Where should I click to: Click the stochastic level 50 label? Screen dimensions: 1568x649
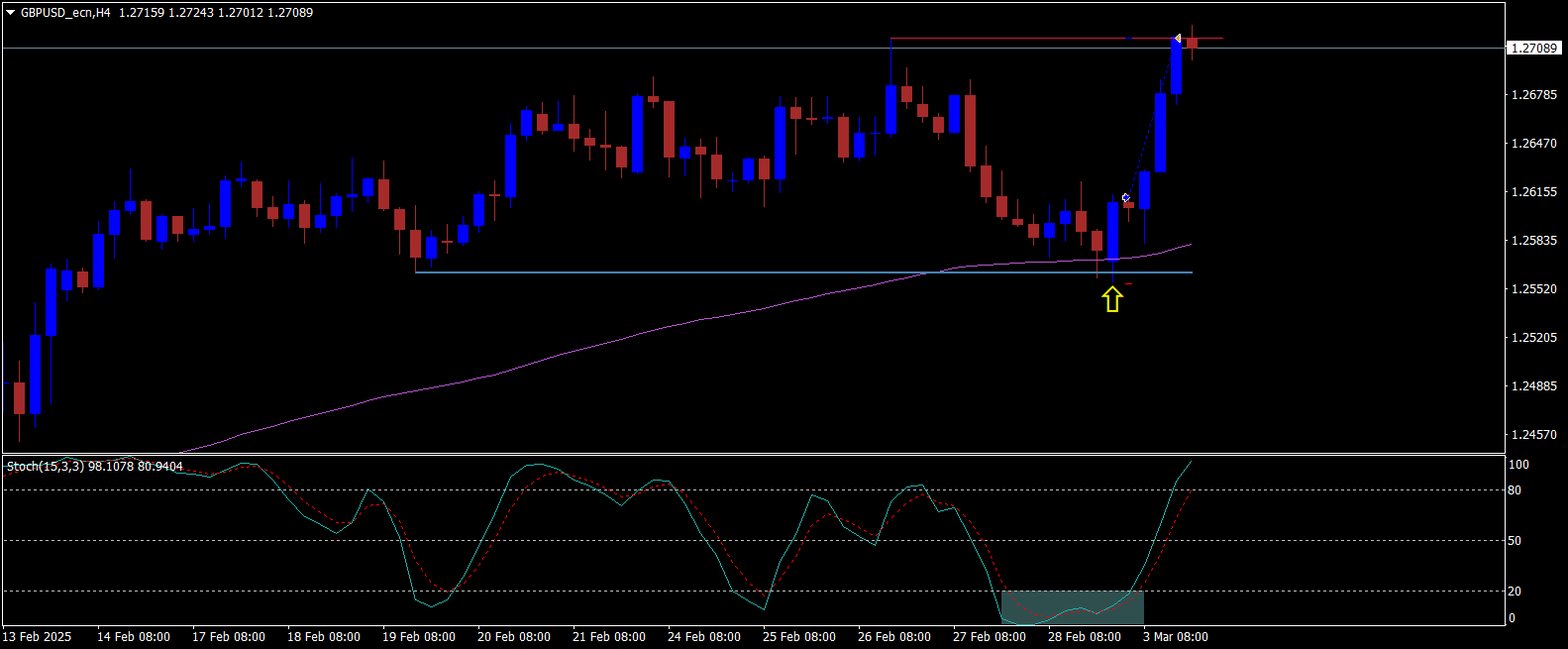point(1515,541)
